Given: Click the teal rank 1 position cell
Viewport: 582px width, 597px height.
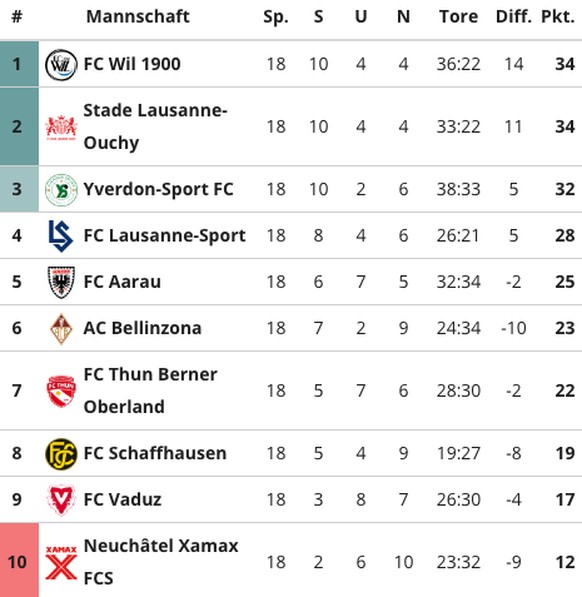Looking at the screenshot, I should [x=19, y=64].
